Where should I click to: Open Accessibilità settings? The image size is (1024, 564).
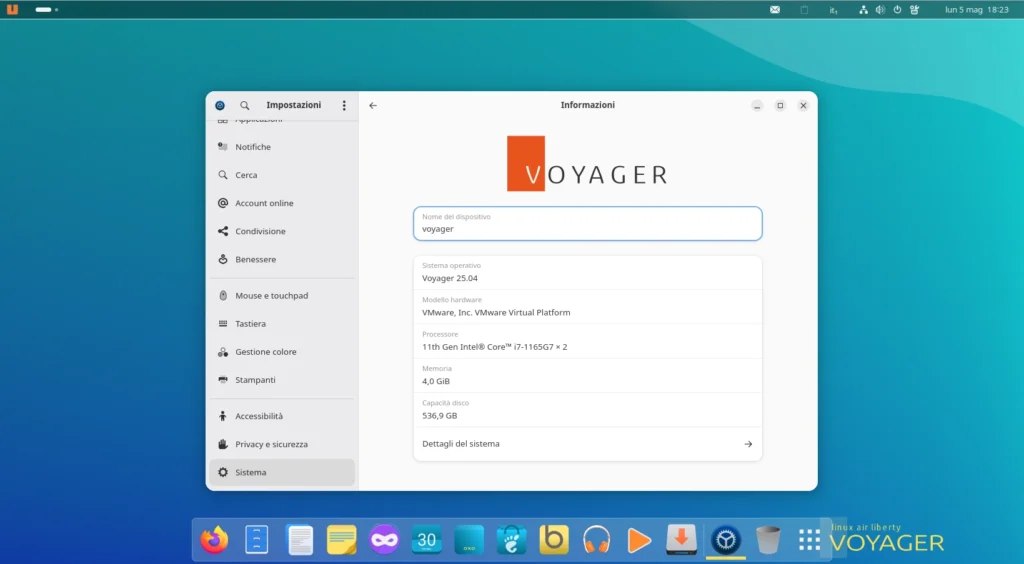click(x=282, y=416)
